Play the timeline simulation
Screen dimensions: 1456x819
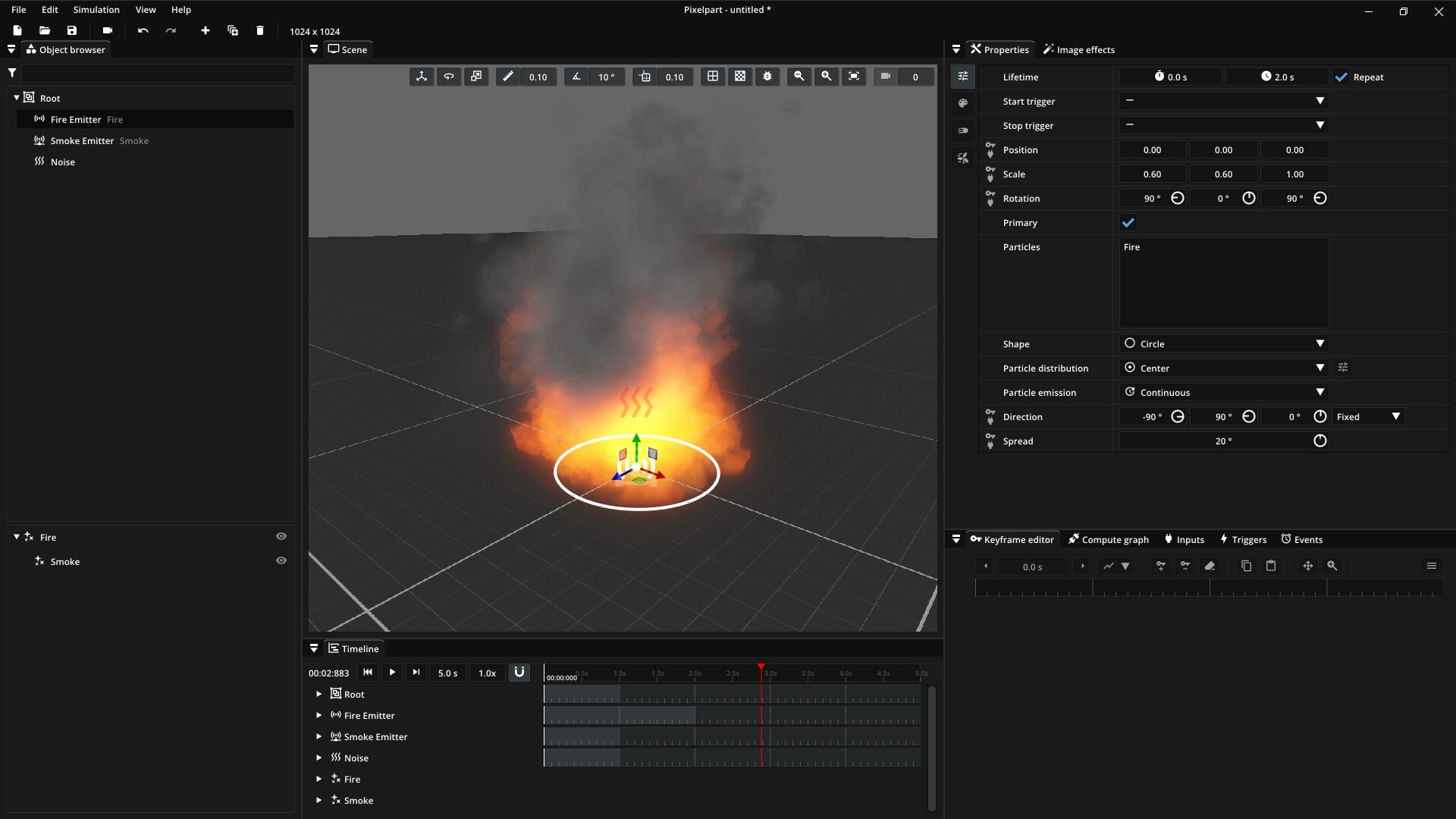(x=392, y=673)
